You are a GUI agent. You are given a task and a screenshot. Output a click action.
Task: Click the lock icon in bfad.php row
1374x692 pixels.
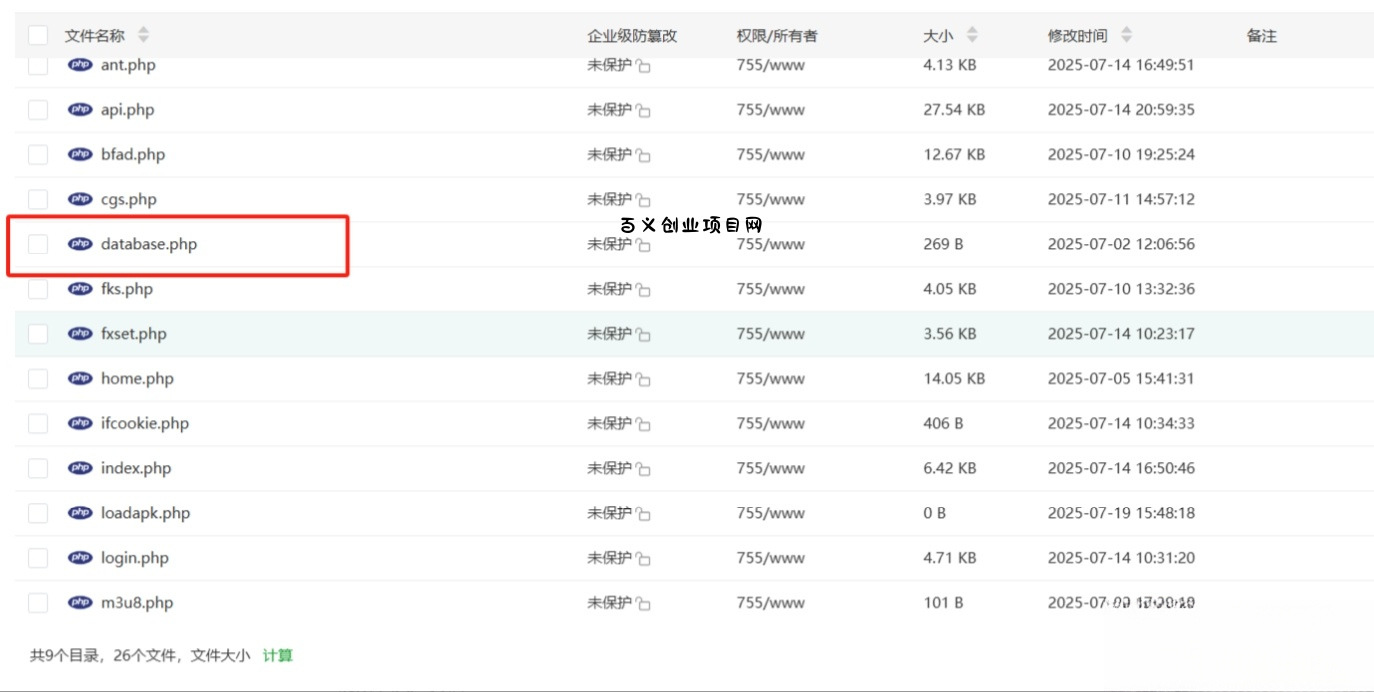click(643, 156)
